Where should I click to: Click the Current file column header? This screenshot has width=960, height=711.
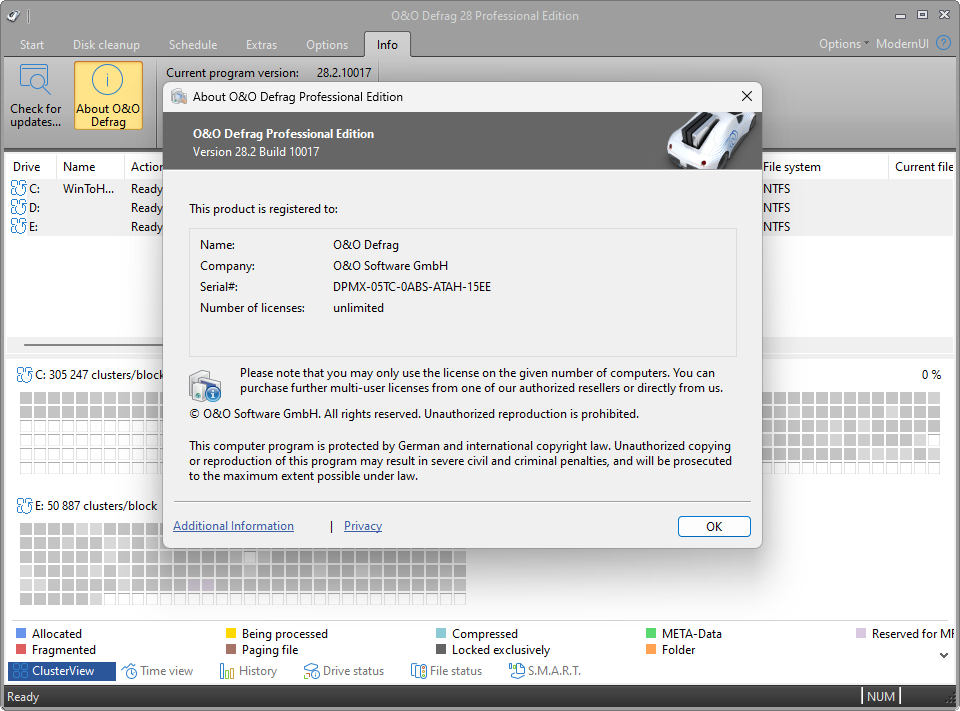(x=921, y=167)
